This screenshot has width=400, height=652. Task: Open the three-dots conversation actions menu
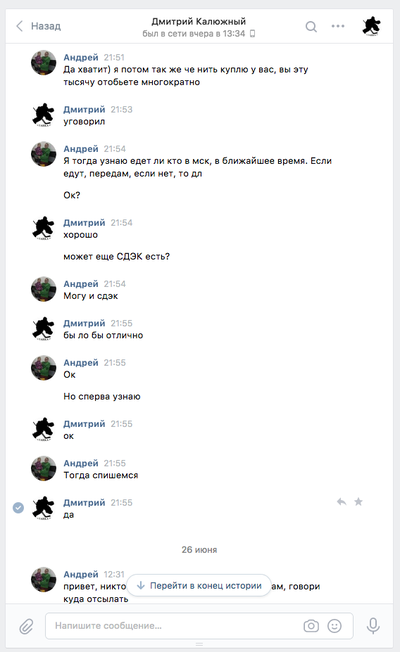(x=338, y=26)
